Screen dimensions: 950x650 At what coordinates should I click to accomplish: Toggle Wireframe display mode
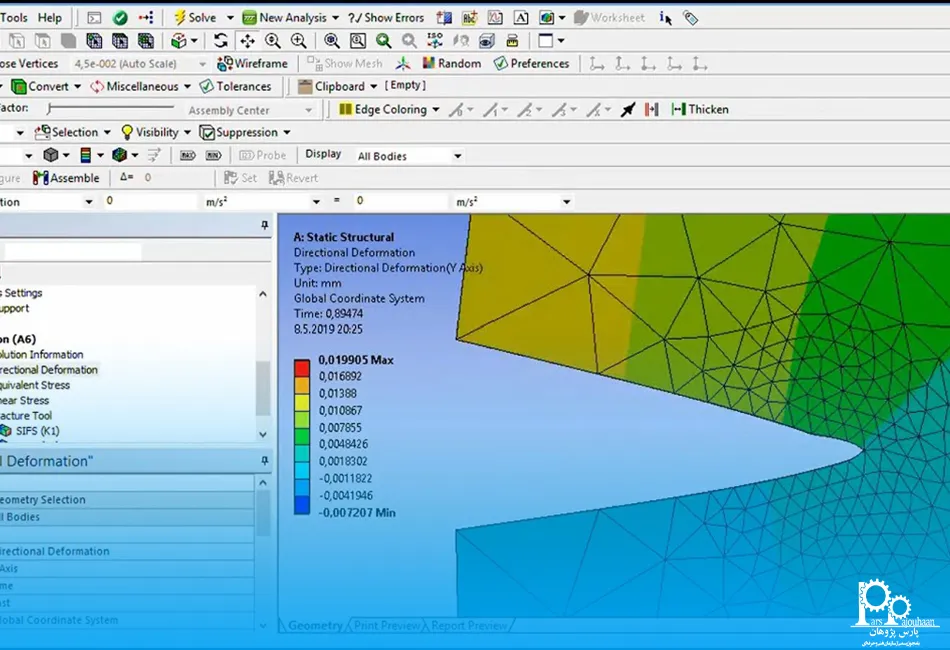pos(253,64)
